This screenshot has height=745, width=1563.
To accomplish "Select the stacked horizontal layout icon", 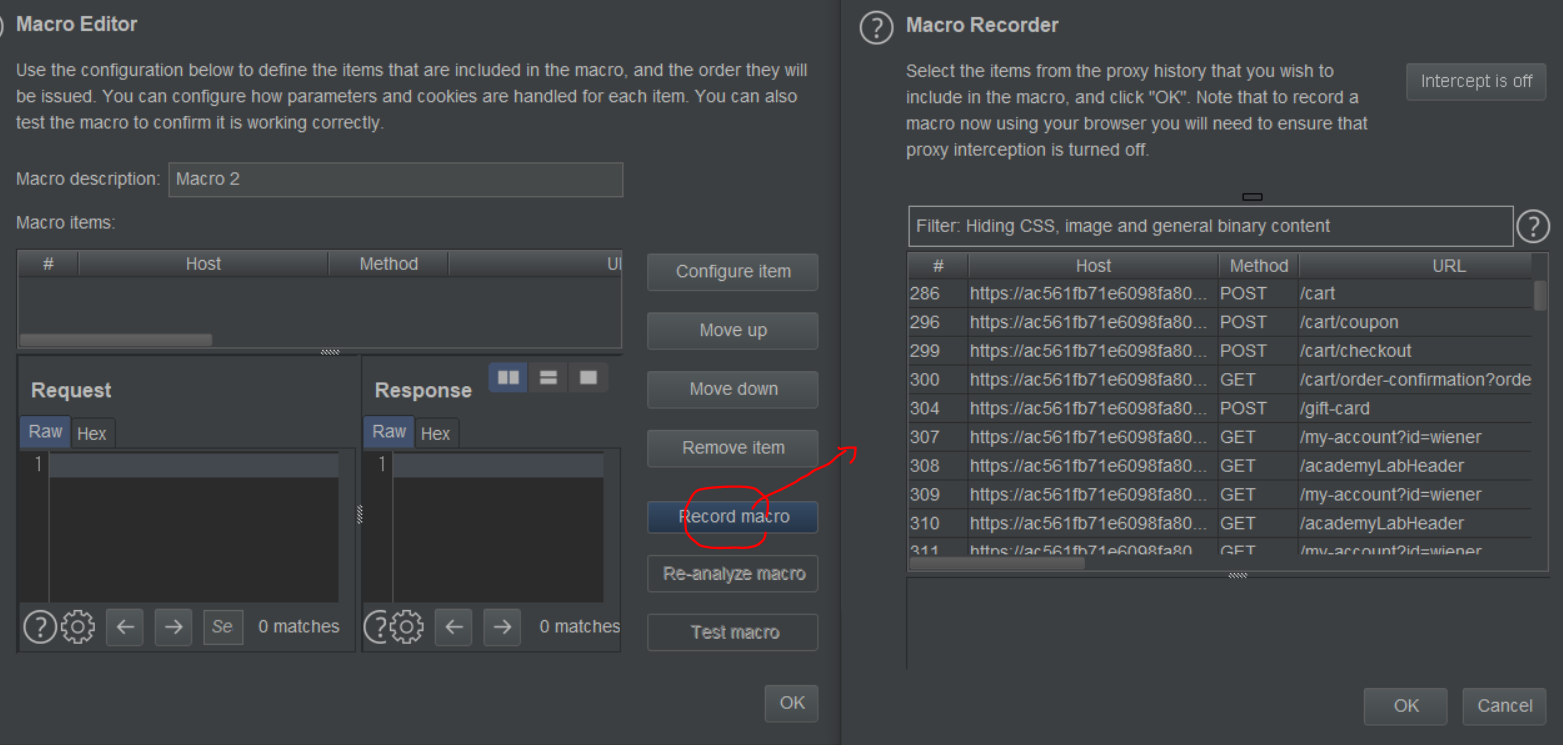I will coord(548,377).
